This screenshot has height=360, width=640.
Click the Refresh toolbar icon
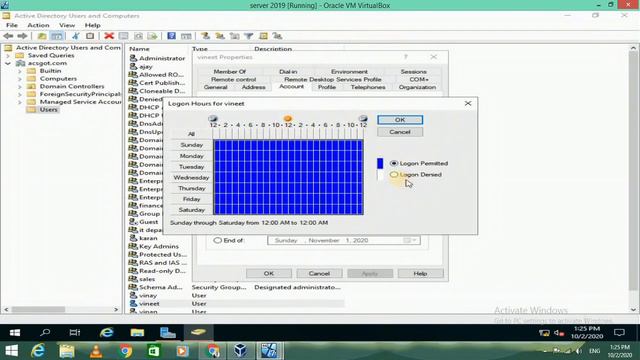pos(138,36)
